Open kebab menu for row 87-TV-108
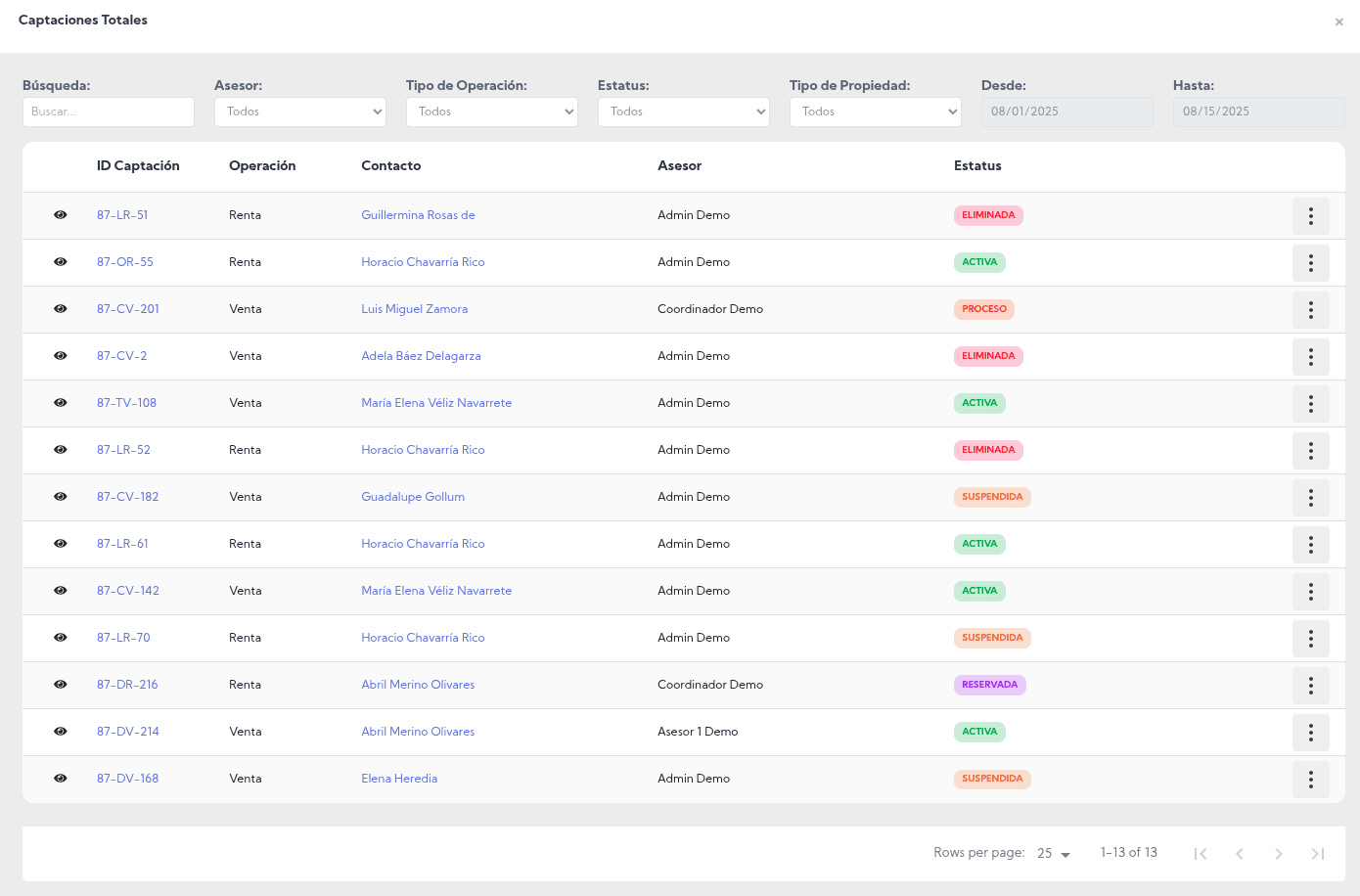Viewport: 1360px width, 896px height. point(1310,404)
